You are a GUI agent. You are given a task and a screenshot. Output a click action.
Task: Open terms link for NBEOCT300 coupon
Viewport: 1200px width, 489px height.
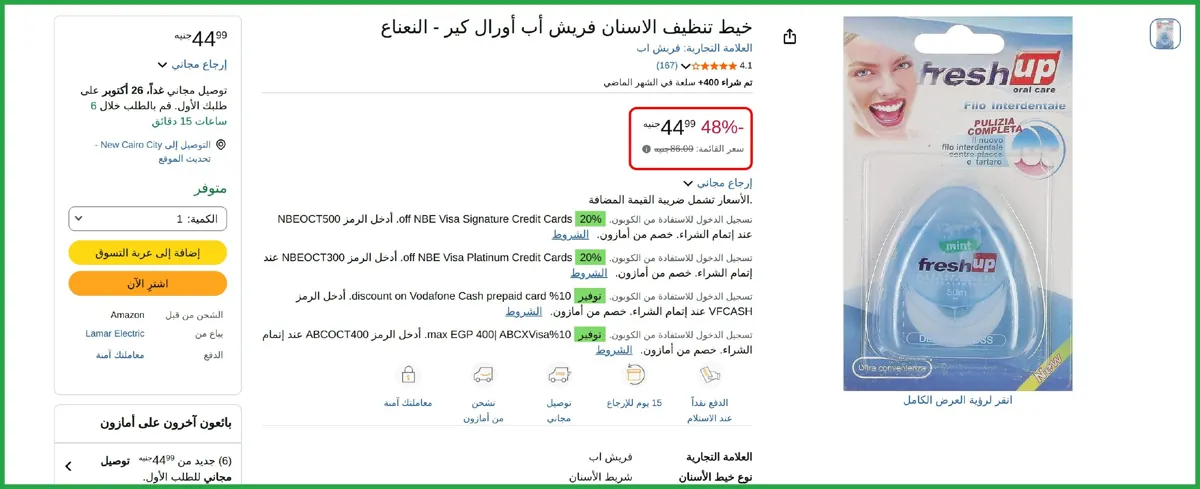[589, 272]
